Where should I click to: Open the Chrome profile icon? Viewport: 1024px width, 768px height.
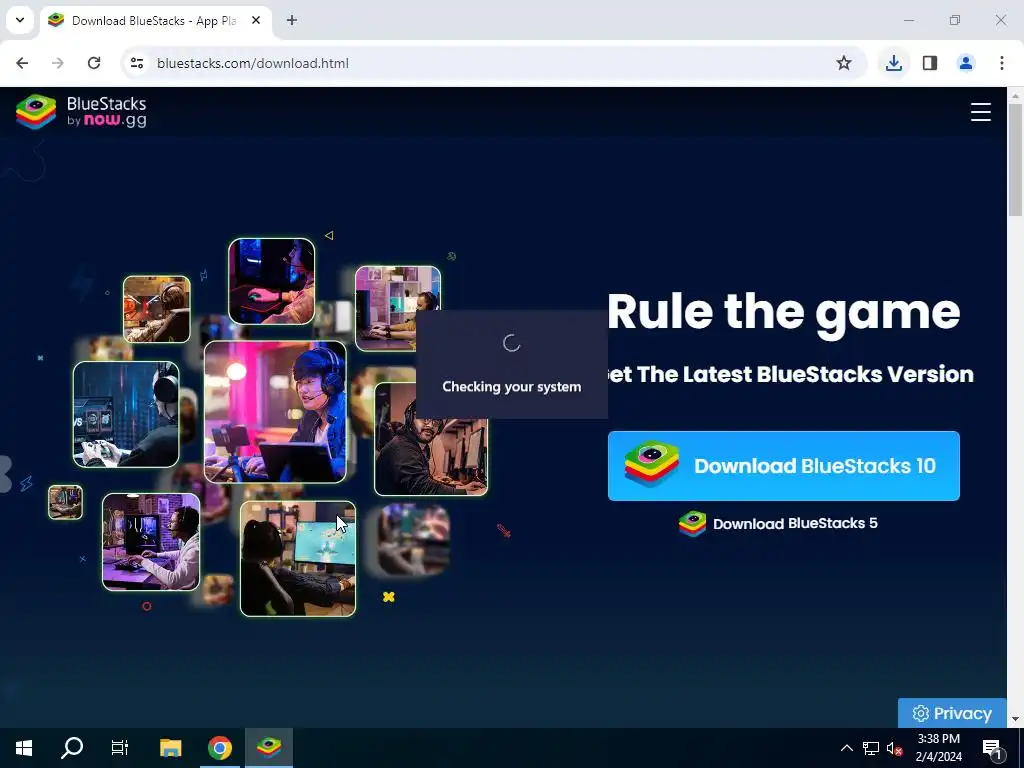coord(966,63)
